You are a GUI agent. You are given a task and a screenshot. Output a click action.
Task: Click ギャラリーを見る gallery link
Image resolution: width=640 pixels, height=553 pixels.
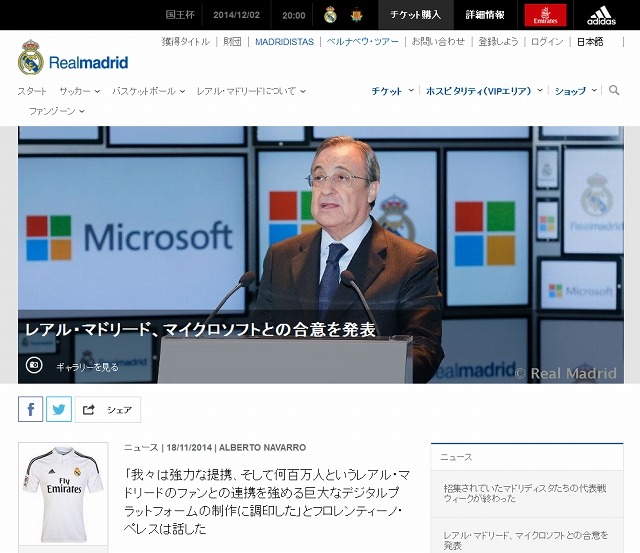[87, 367]
